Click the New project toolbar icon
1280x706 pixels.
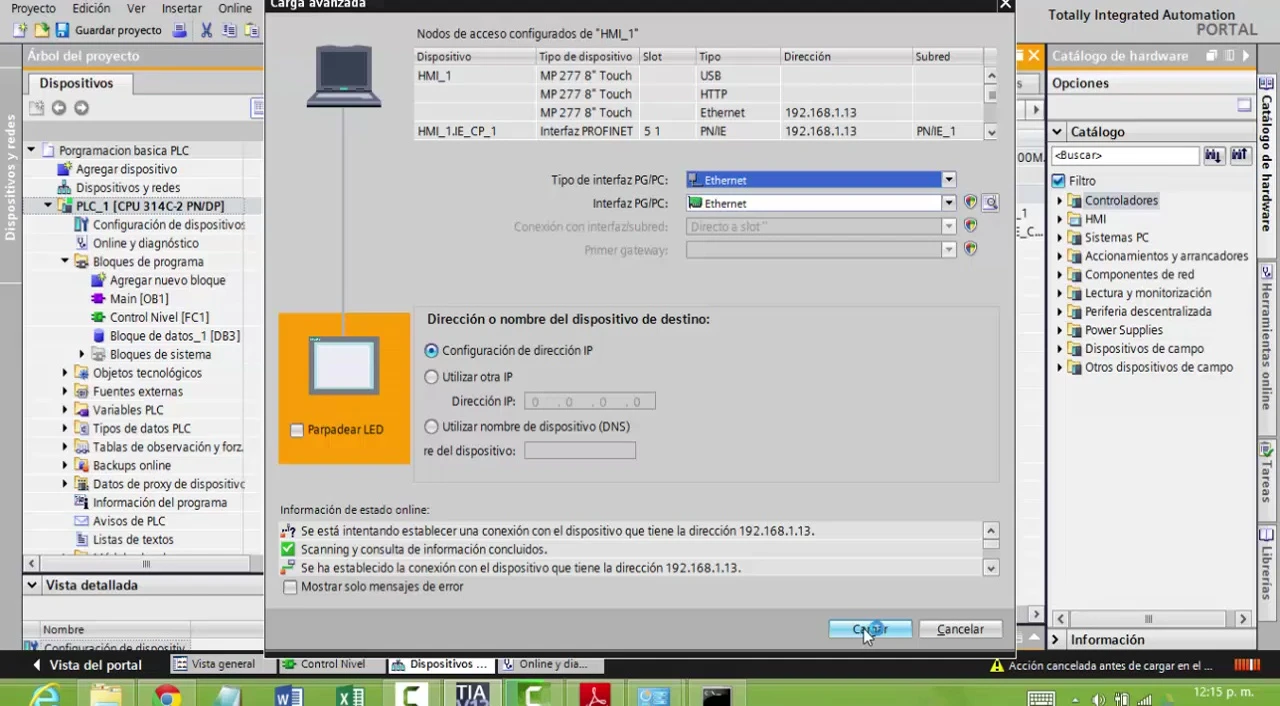pyautogui.click(x=20, y=30)
